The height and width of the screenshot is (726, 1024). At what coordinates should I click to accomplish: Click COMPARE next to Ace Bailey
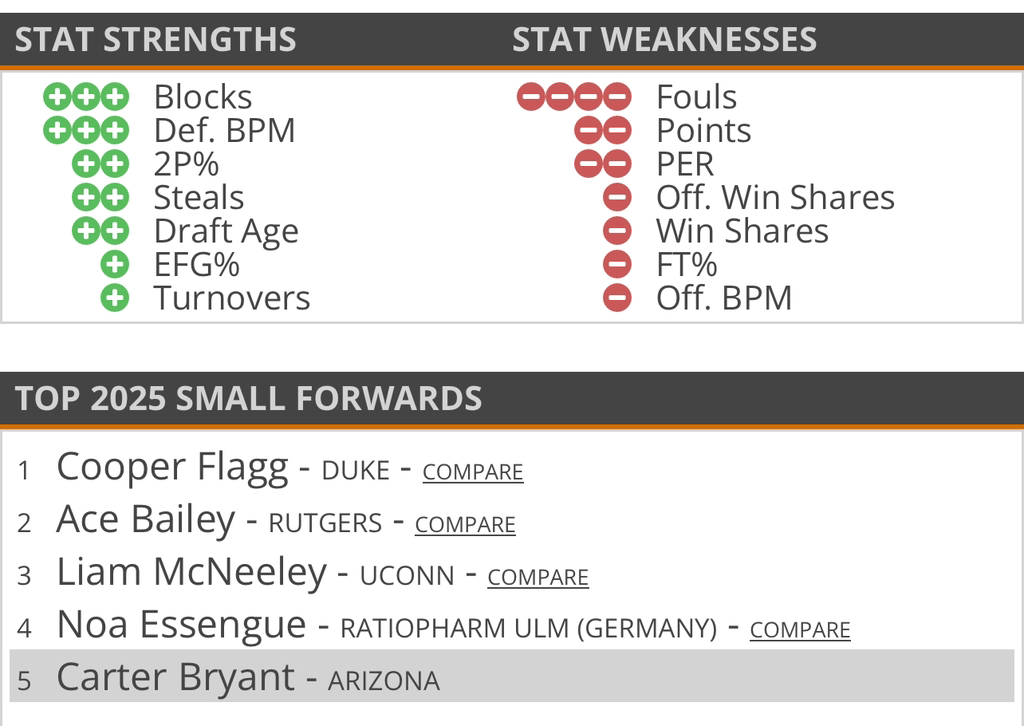465,525
